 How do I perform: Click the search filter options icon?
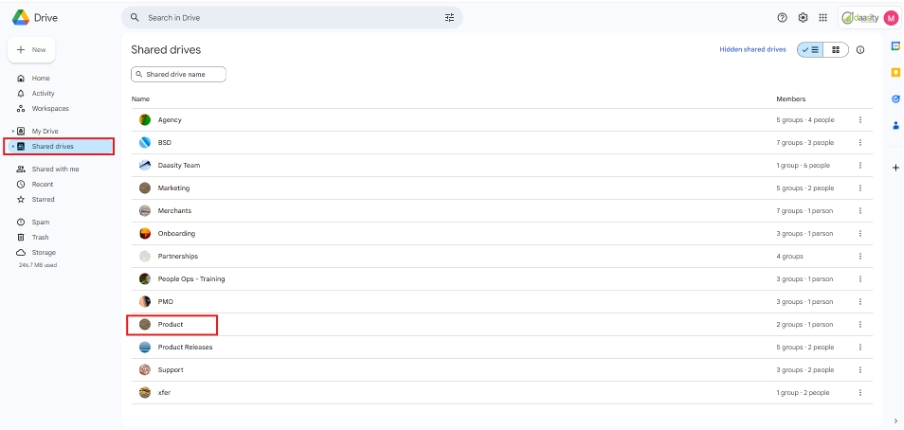(449, 18)
